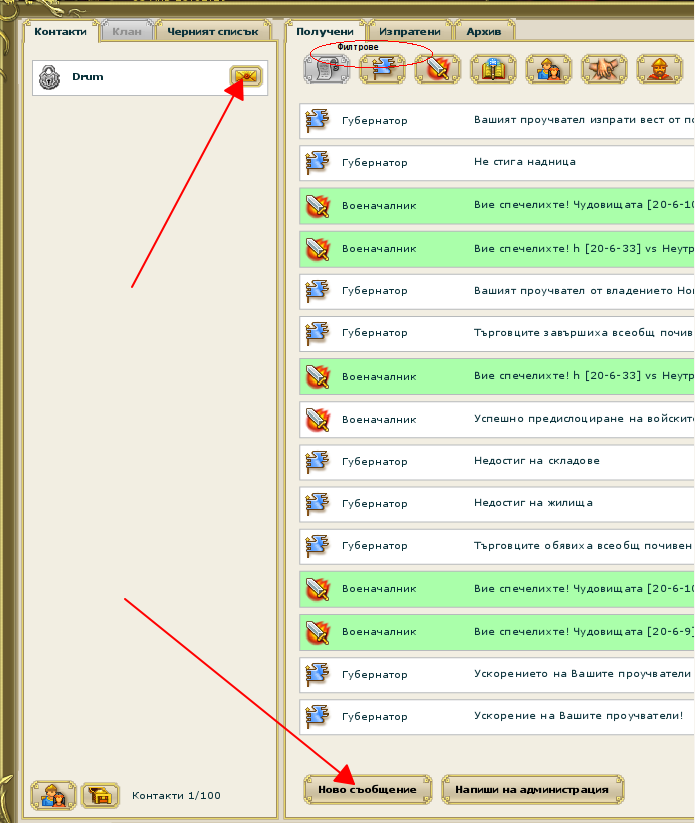Open the Не стига надница message
This screenshot has width=695, height=823.
pos(525,162)
